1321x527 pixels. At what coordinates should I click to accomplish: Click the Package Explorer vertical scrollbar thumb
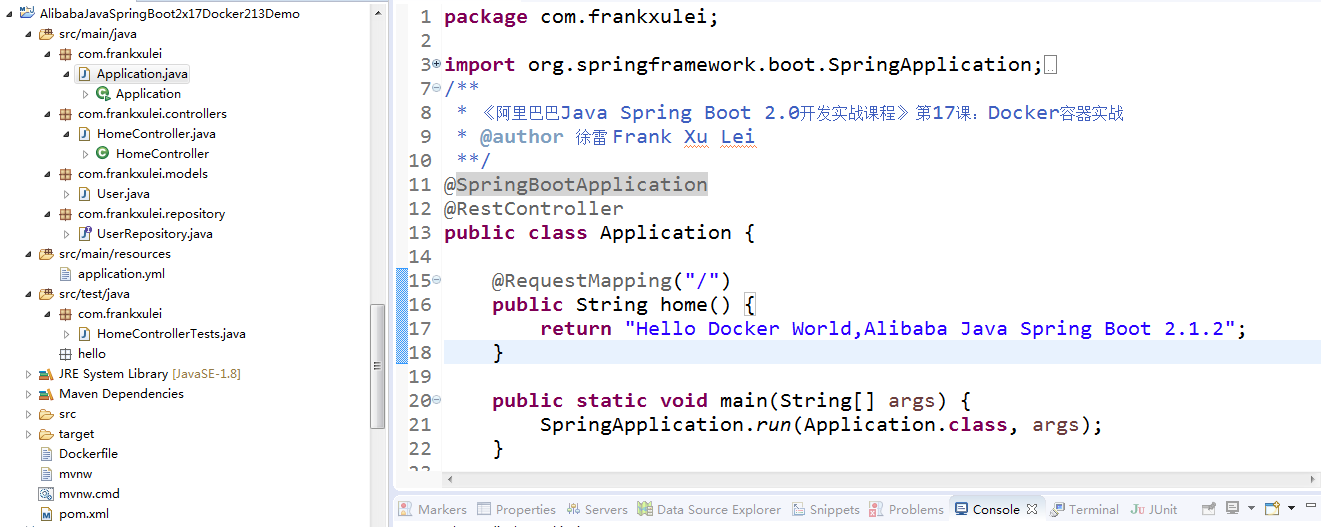(x=378, y=365)
